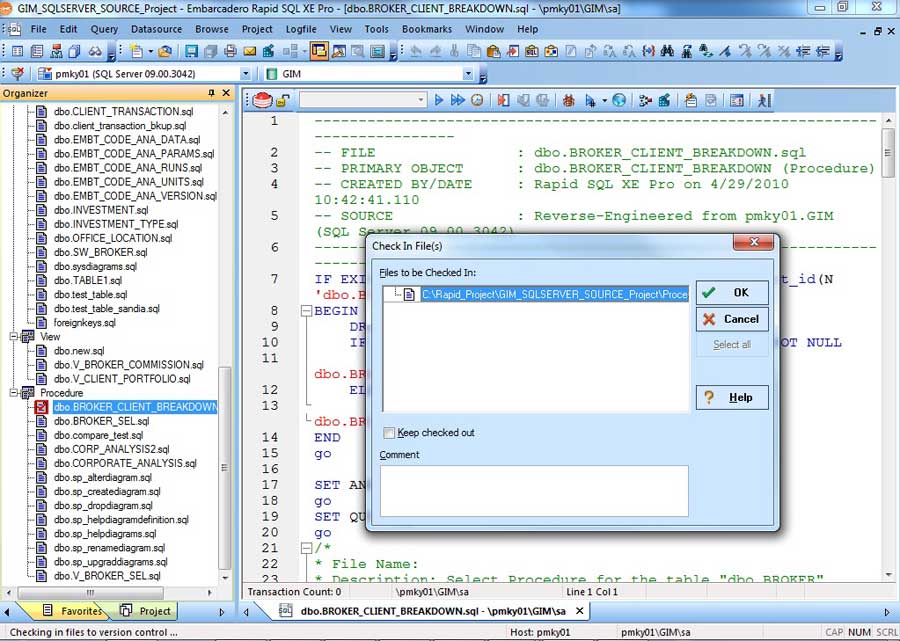
Task: Click the Paste clipboard toolbar icon
Action: (x=494, y=51)
